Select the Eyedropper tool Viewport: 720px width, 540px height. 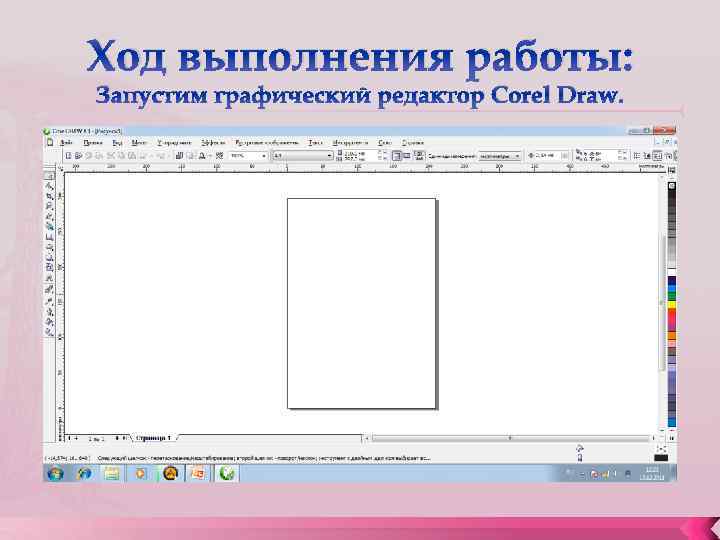point(49,301)
